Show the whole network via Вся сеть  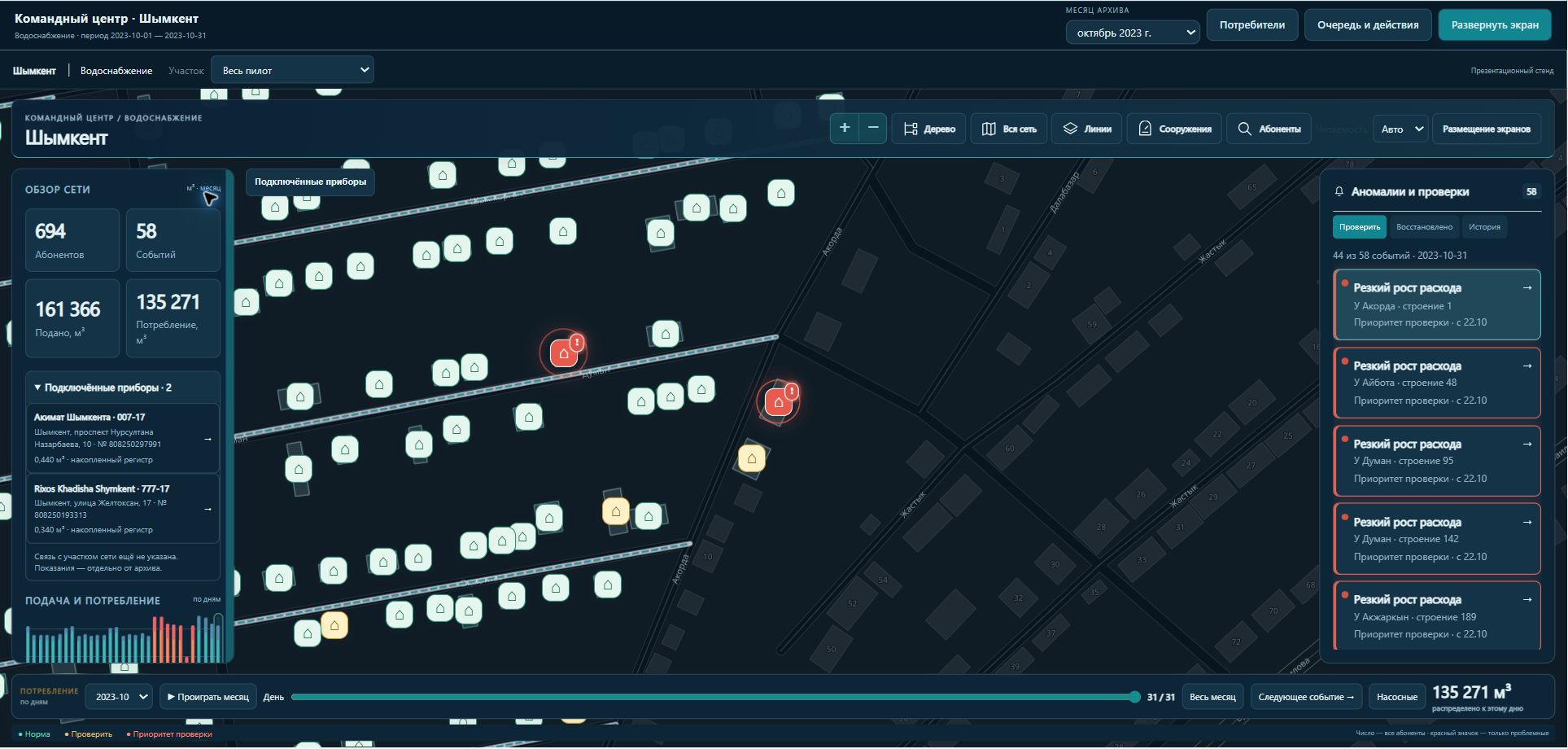[x=1009, y=129]
